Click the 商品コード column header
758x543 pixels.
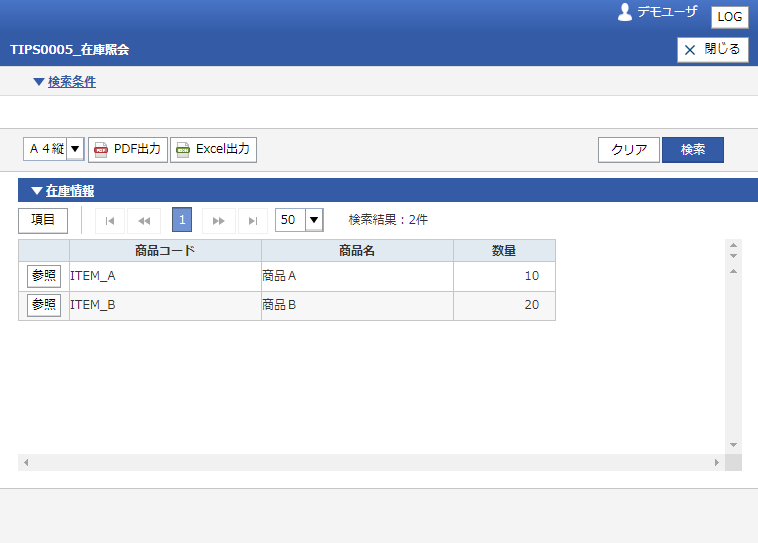165,250
